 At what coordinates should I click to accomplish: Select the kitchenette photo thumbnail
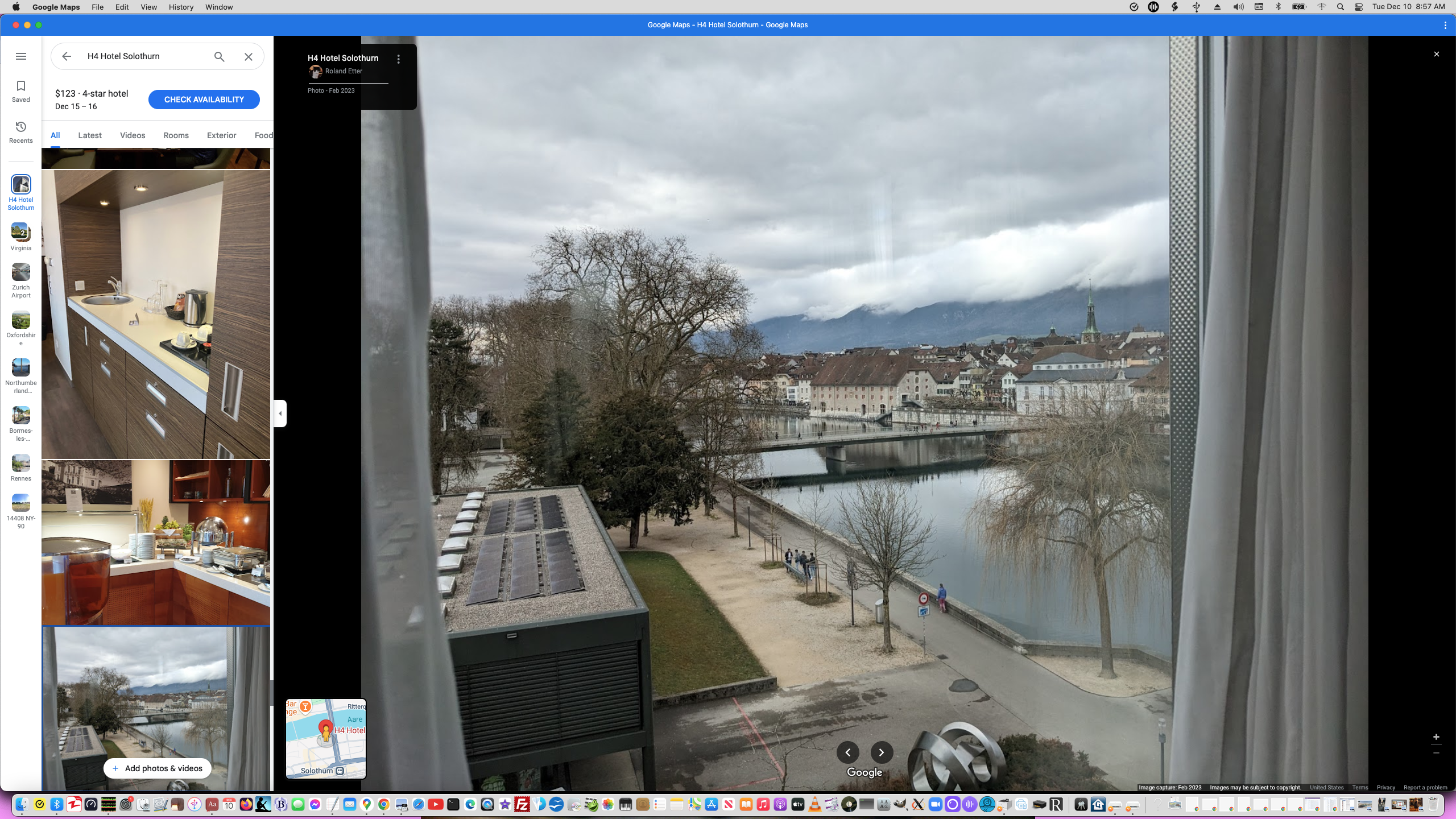(x=156, y=314)
